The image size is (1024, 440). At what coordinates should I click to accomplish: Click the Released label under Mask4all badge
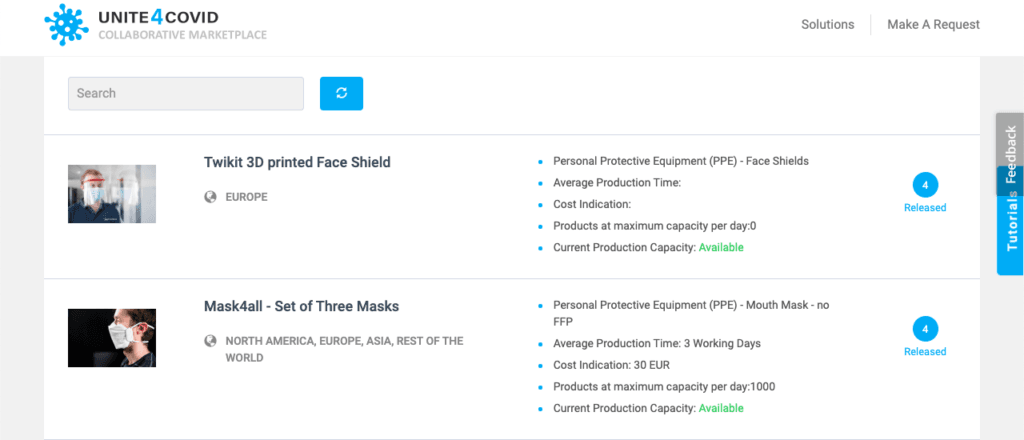point(925,352)
